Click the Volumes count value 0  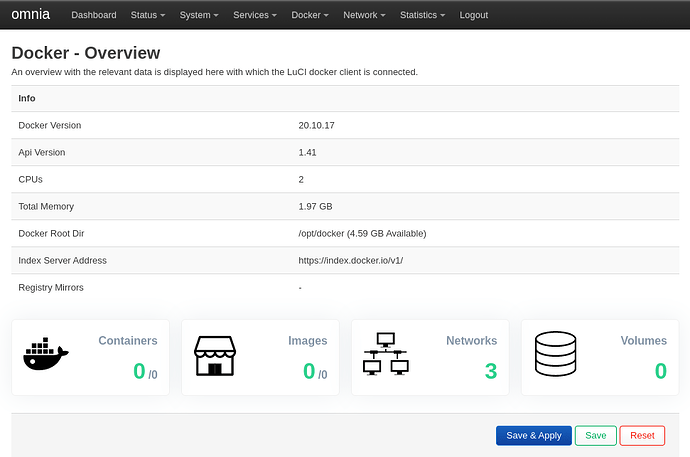coord(661,371)
